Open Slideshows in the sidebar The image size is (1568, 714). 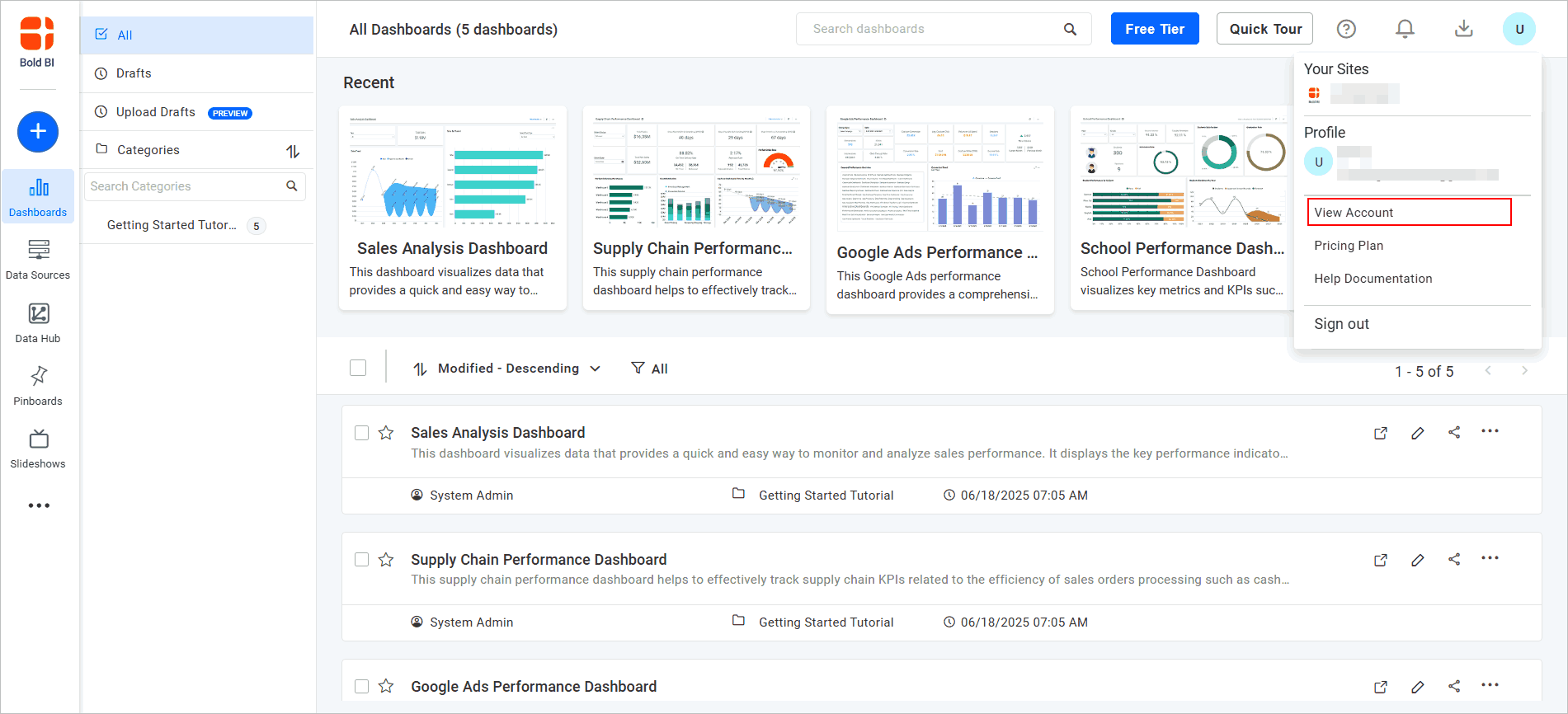(x=38, y=449)
